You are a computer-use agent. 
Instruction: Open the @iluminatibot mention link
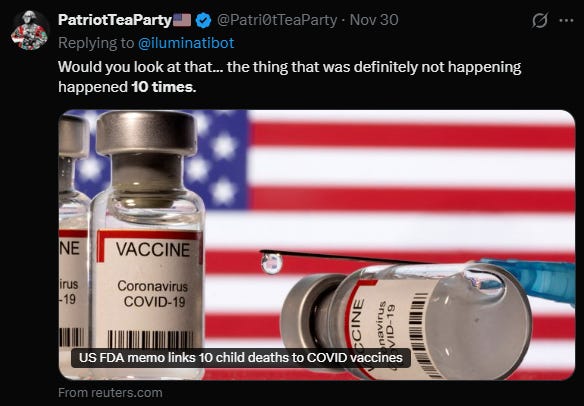point(186,43)
